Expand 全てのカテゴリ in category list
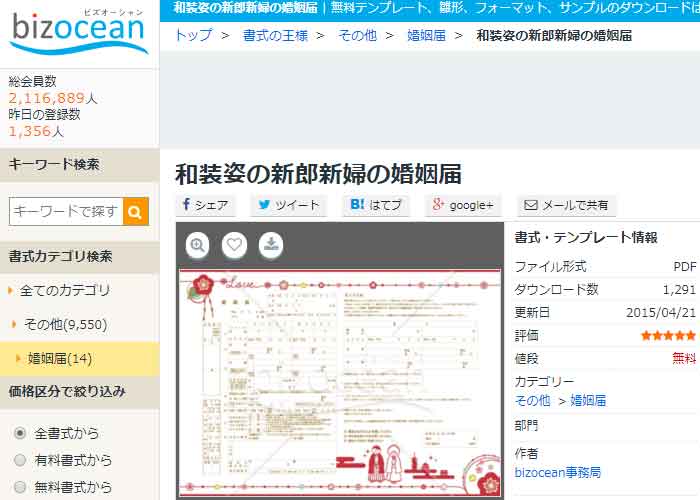Screen dimensions: 700x500 click(x=65, y=290)
